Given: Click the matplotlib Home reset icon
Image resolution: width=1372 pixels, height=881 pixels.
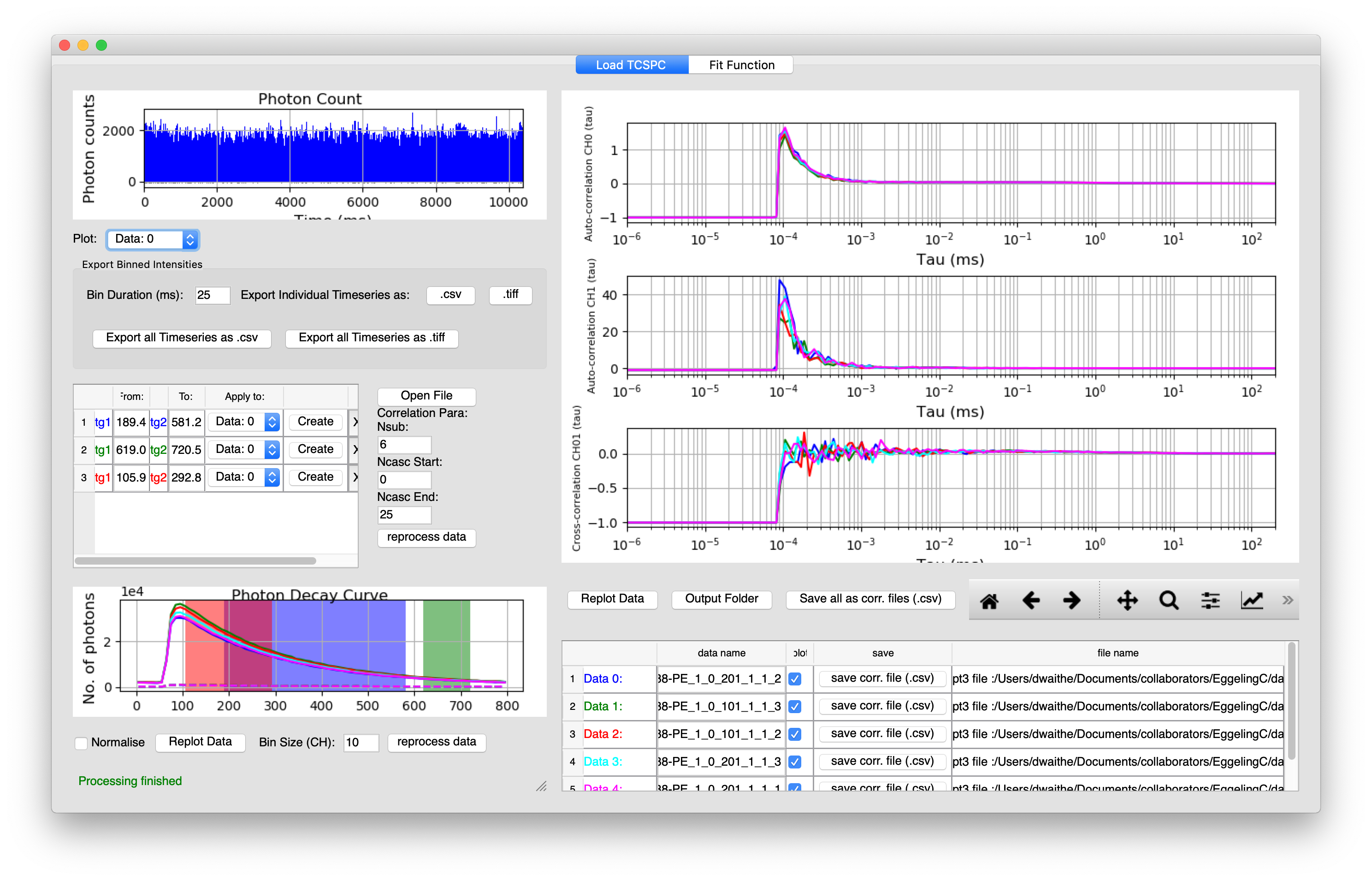Looking at the screenshot, I should pyautogui.click(x=989, y=601).
